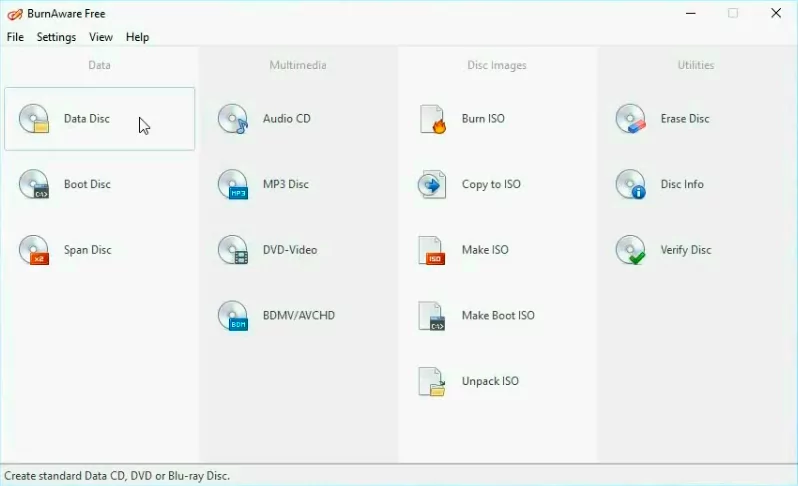
Task: Click the Utilities column heading
Action: (x=696, y=65)
